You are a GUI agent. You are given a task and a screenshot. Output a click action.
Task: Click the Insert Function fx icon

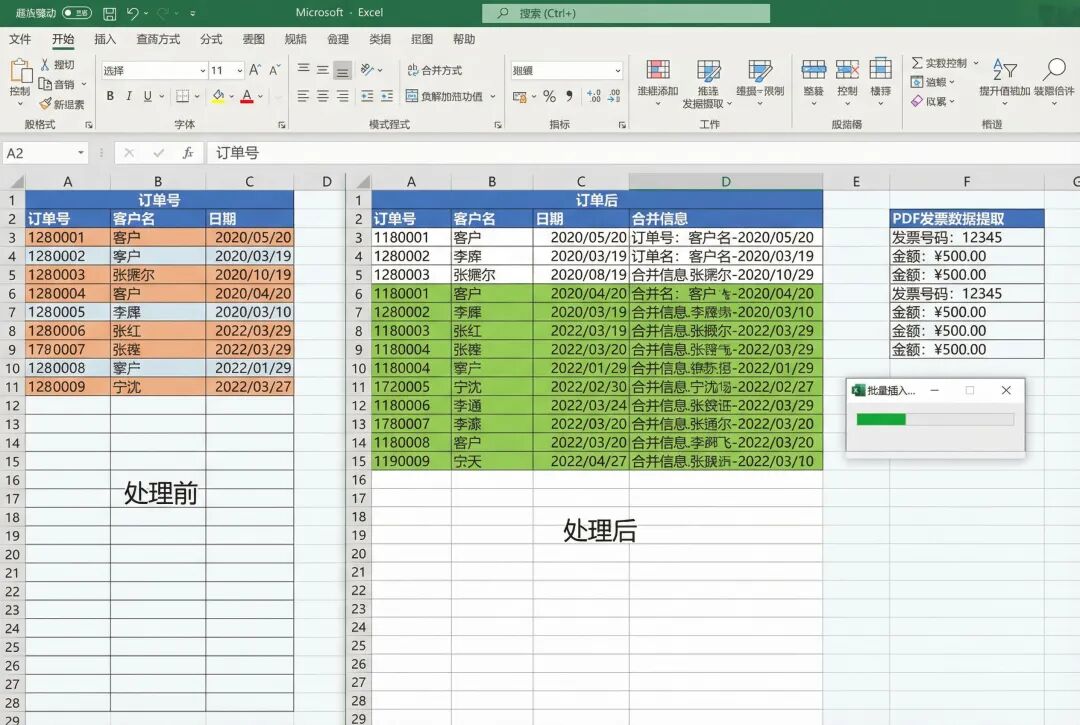(x=187, y=153)
